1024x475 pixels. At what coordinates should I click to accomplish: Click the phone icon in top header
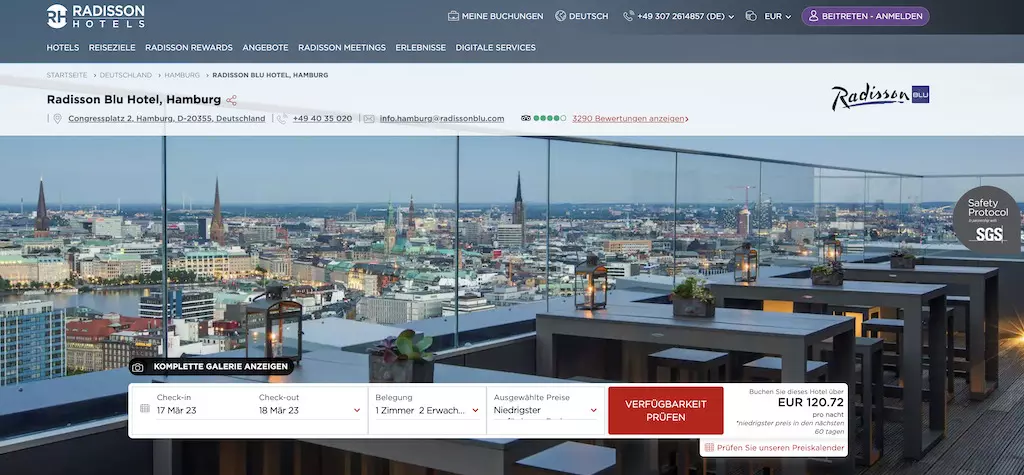[628, 16]
